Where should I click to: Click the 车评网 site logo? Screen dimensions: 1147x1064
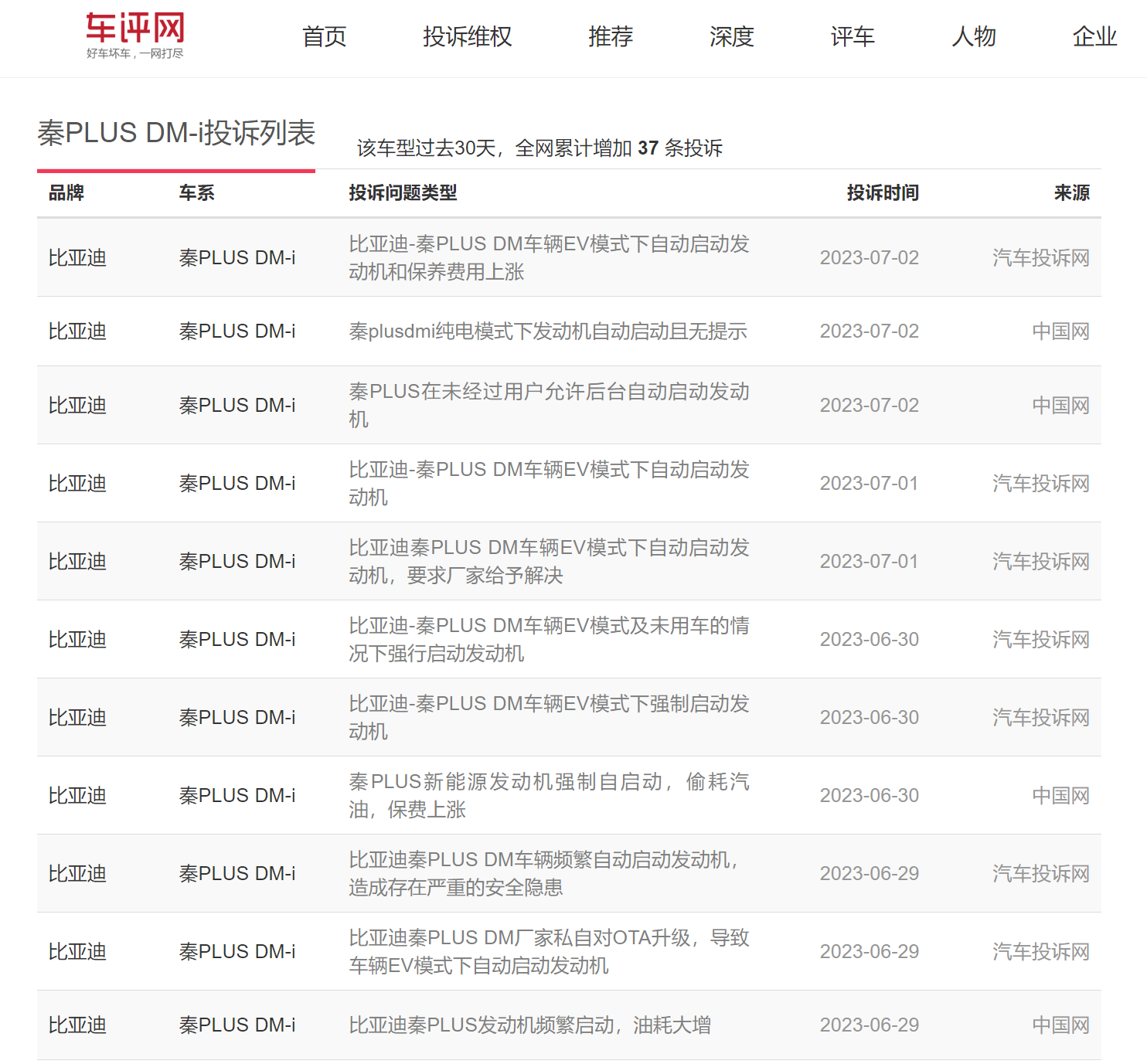pyautogui.click(x=135, y=36)
